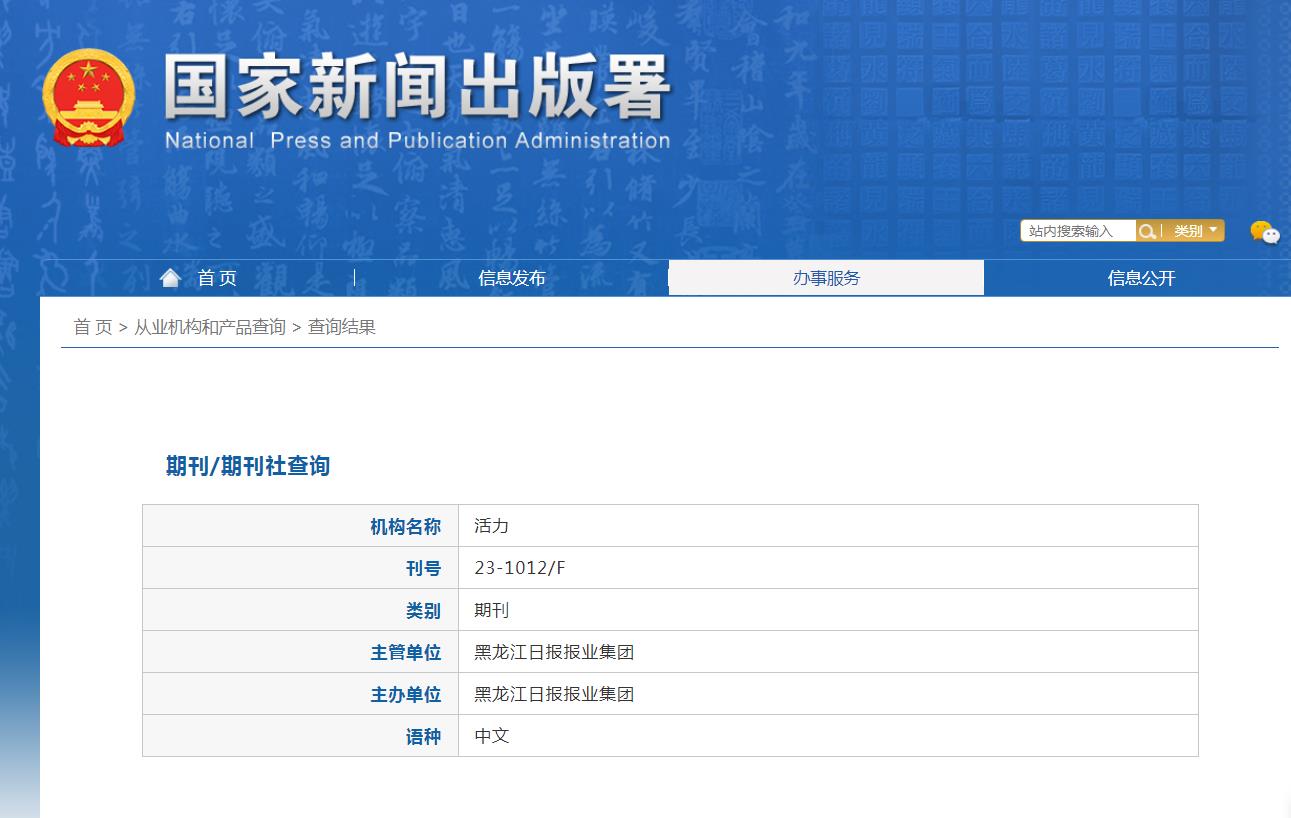1291x818 pixels.
Task: Open the 查询结果 breadcrumb entry
Action: [x=341, y=325]
